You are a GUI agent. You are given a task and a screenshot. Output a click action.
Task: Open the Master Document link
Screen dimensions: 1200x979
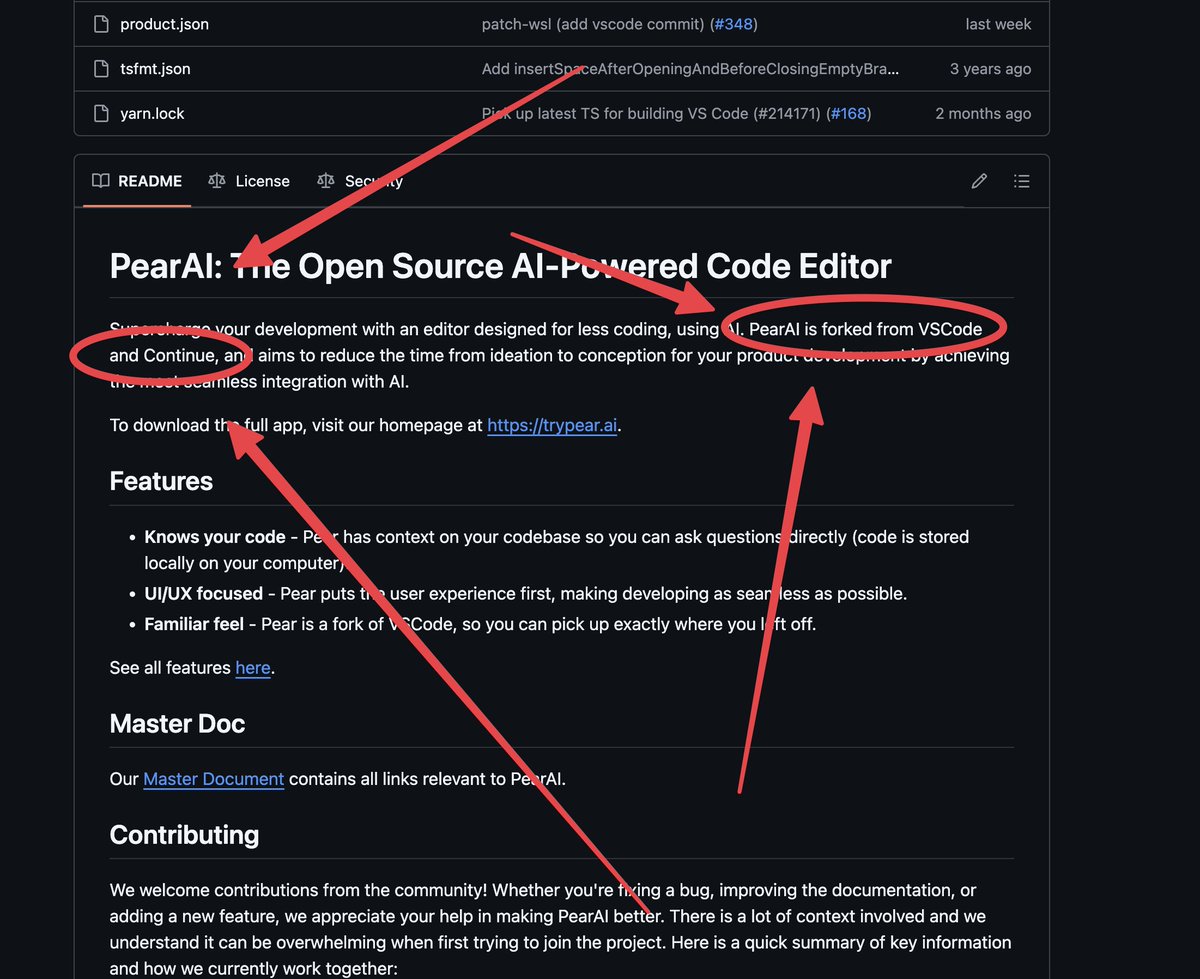coord(214,778)
